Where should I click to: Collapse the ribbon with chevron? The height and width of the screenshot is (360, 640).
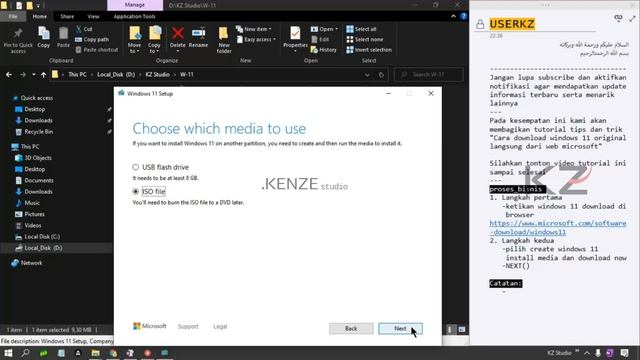click(x=453, y=16)
